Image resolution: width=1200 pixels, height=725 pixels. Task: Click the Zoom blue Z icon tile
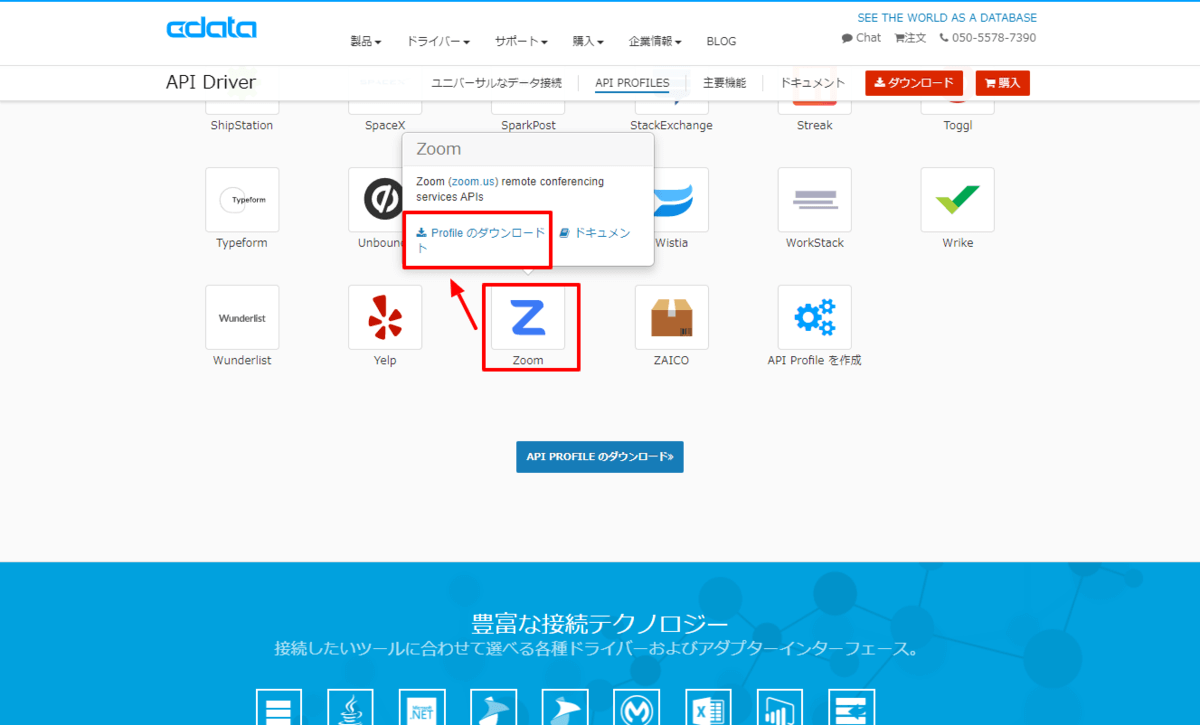(528, 317)
